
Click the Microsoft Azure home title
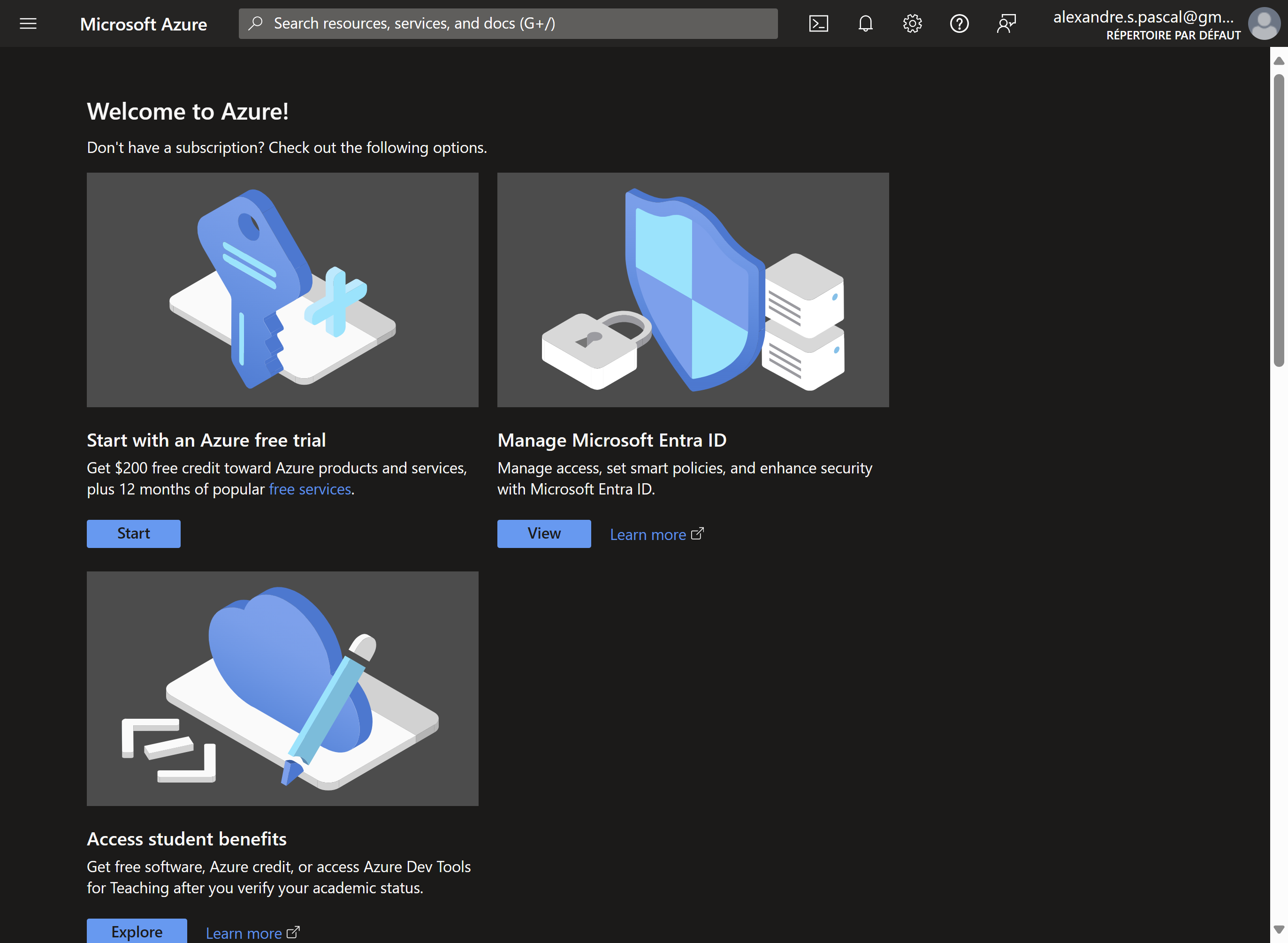(143, 24)
